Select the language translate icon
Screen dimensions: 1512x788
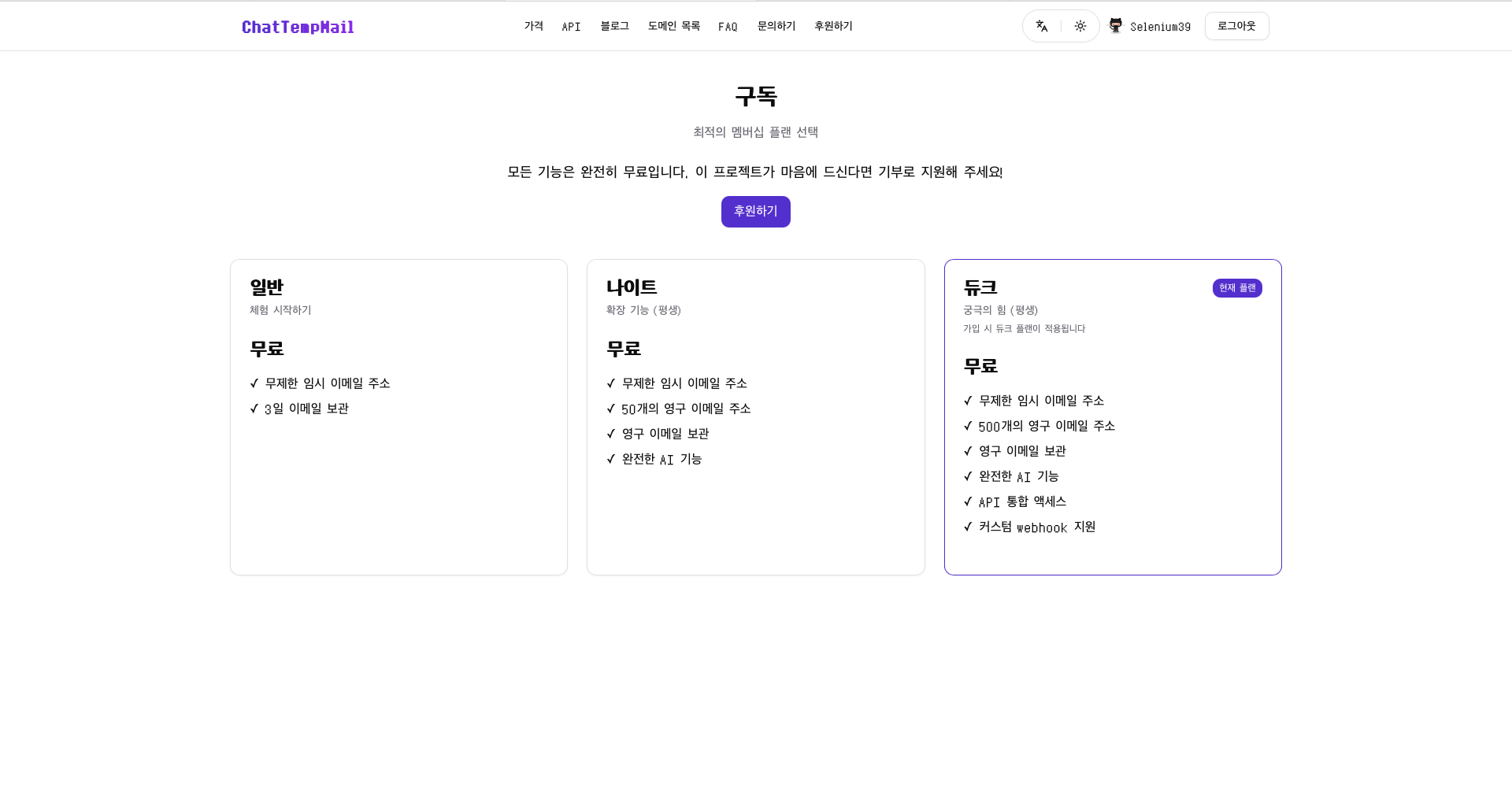(1041, 26)
